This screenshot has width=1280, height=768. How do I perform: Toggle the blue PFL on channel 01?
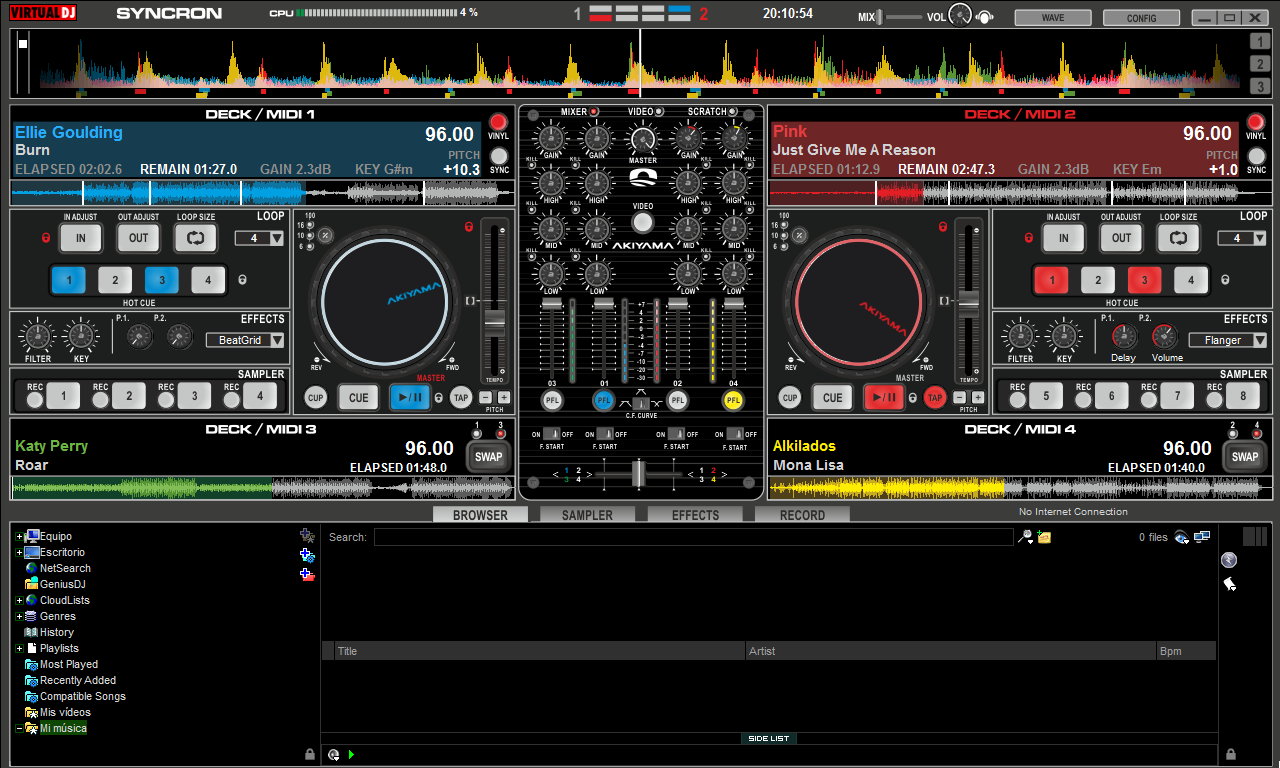[603, 400]
